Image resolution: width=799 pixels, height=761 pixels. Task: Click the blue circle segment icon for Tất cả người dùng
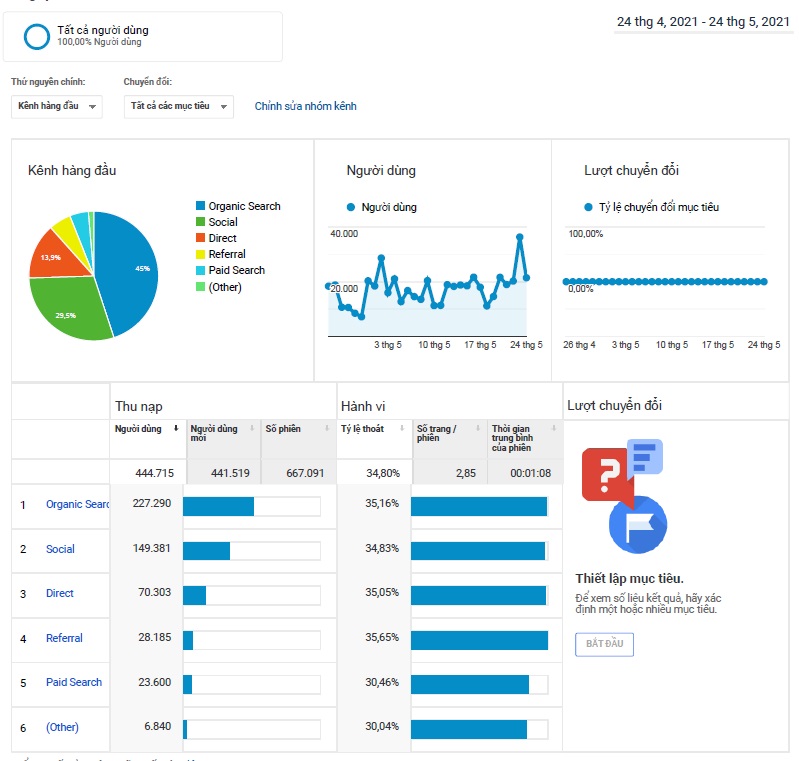pos(37,37)
